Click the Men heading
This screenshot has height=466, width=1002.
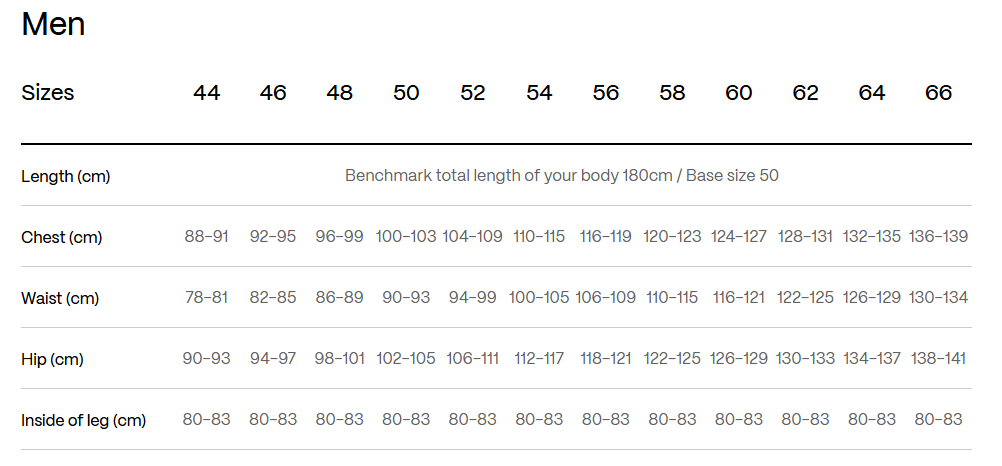(x=53, y=25)
